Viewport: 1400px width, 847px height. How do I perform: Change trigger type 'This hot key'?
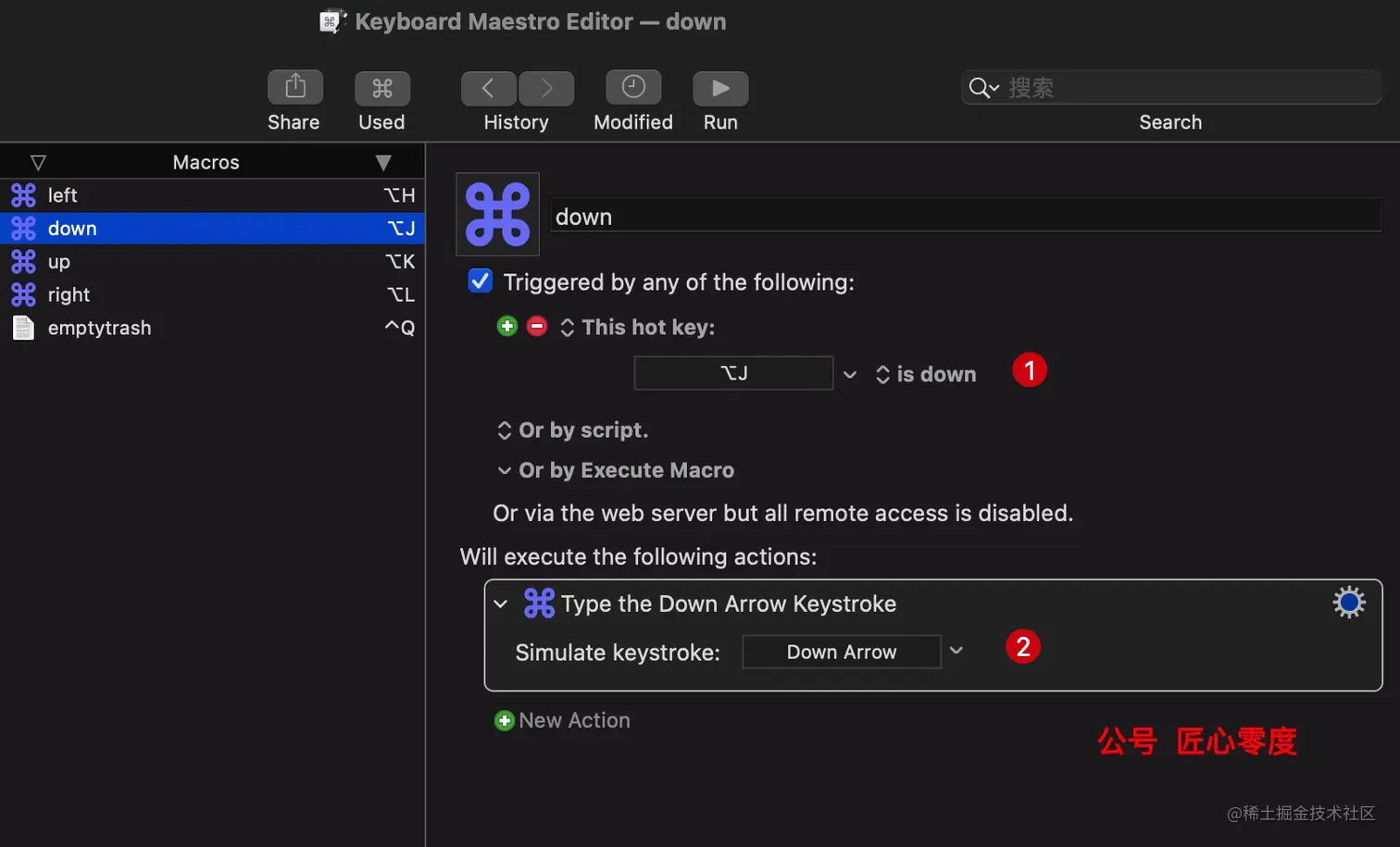point(638,327)
